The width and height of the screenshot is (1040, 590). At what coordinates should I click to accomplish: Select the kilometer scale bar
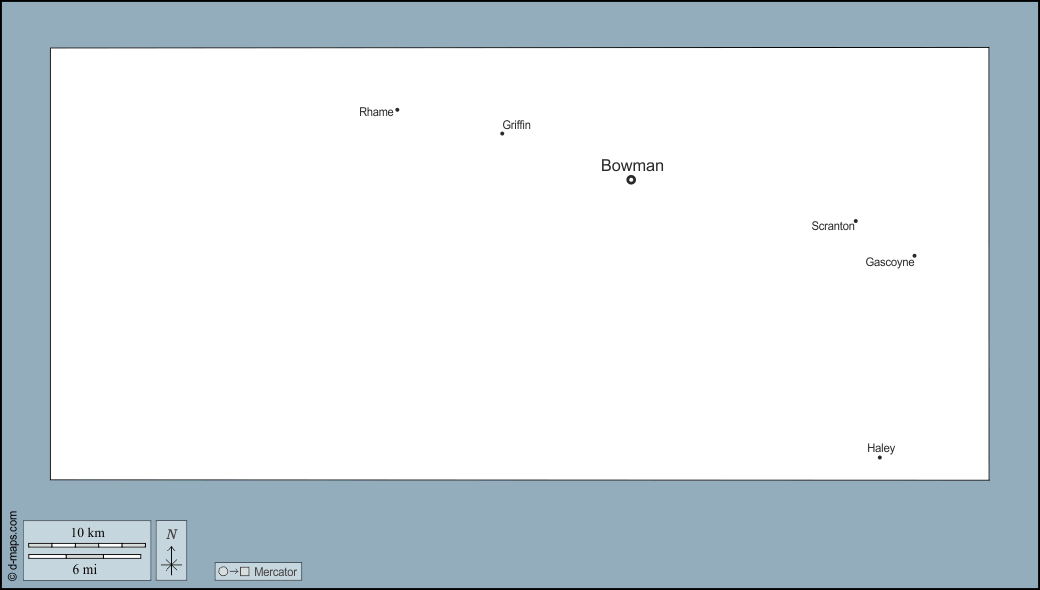pyautogui.click(x=87, y=545)
